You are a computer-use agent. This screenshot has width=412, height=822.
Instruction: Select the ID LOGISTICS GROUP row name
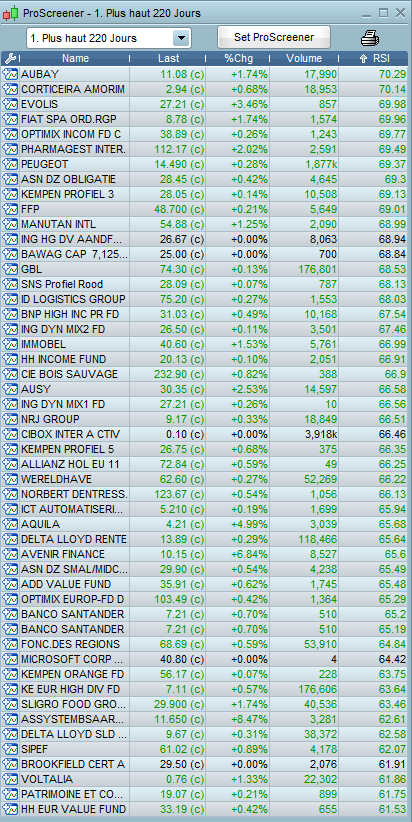[x=73, y=299]
